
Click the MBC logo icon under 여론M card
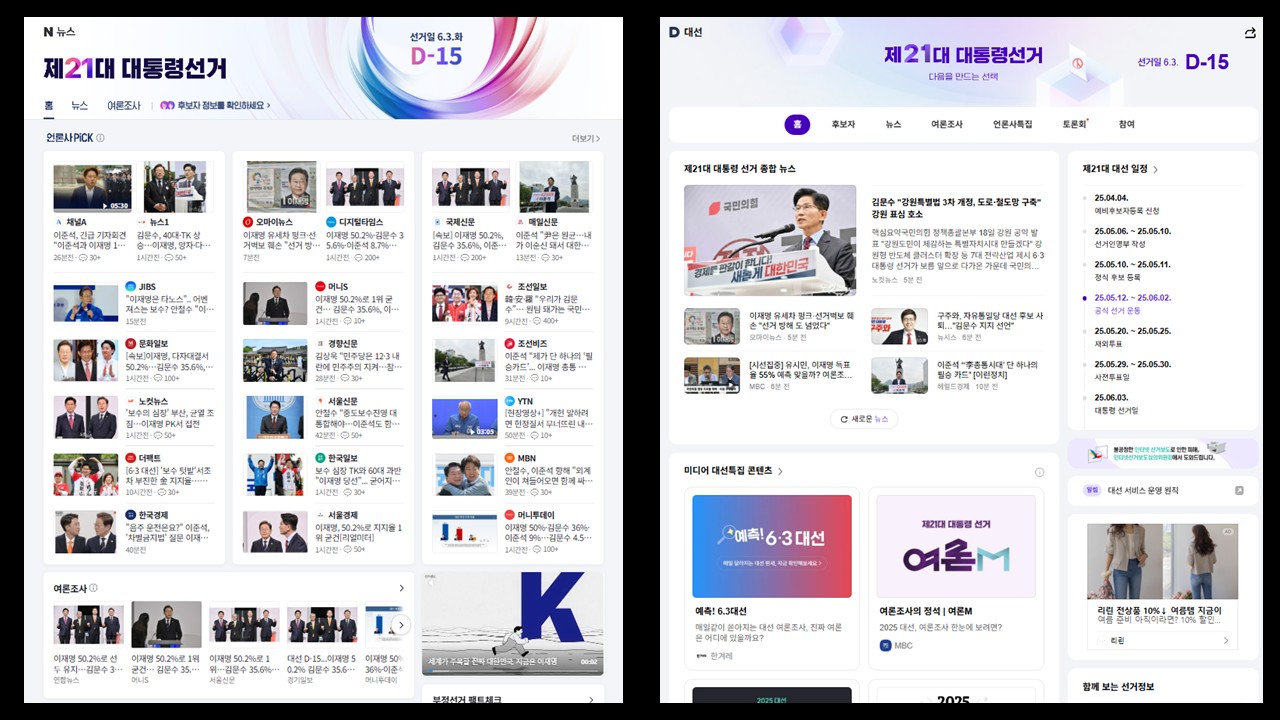tap(885, 646)
